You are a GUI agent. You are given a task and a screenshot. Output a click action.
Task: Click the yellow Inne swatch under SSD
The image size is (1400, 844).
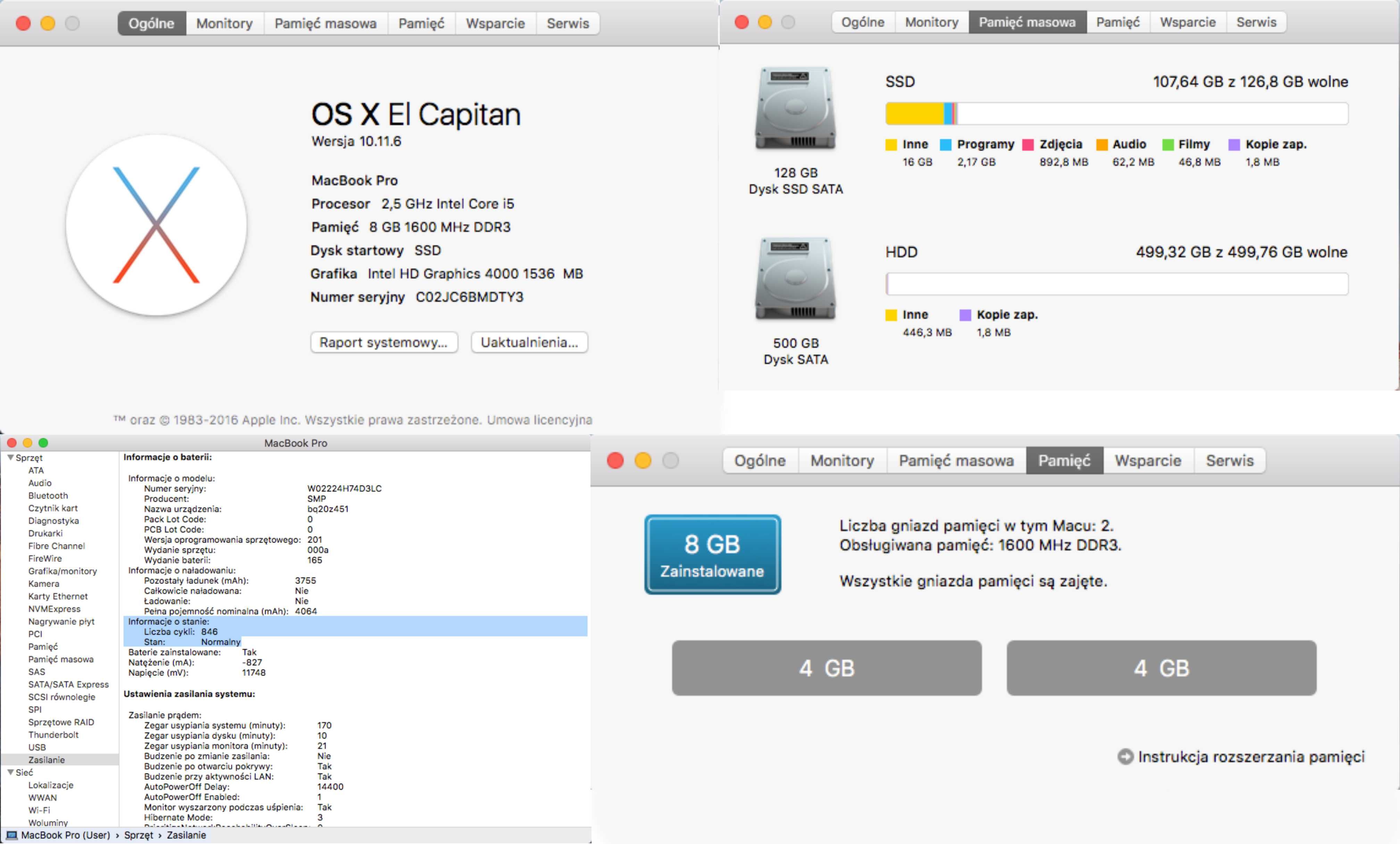(891, 145)
